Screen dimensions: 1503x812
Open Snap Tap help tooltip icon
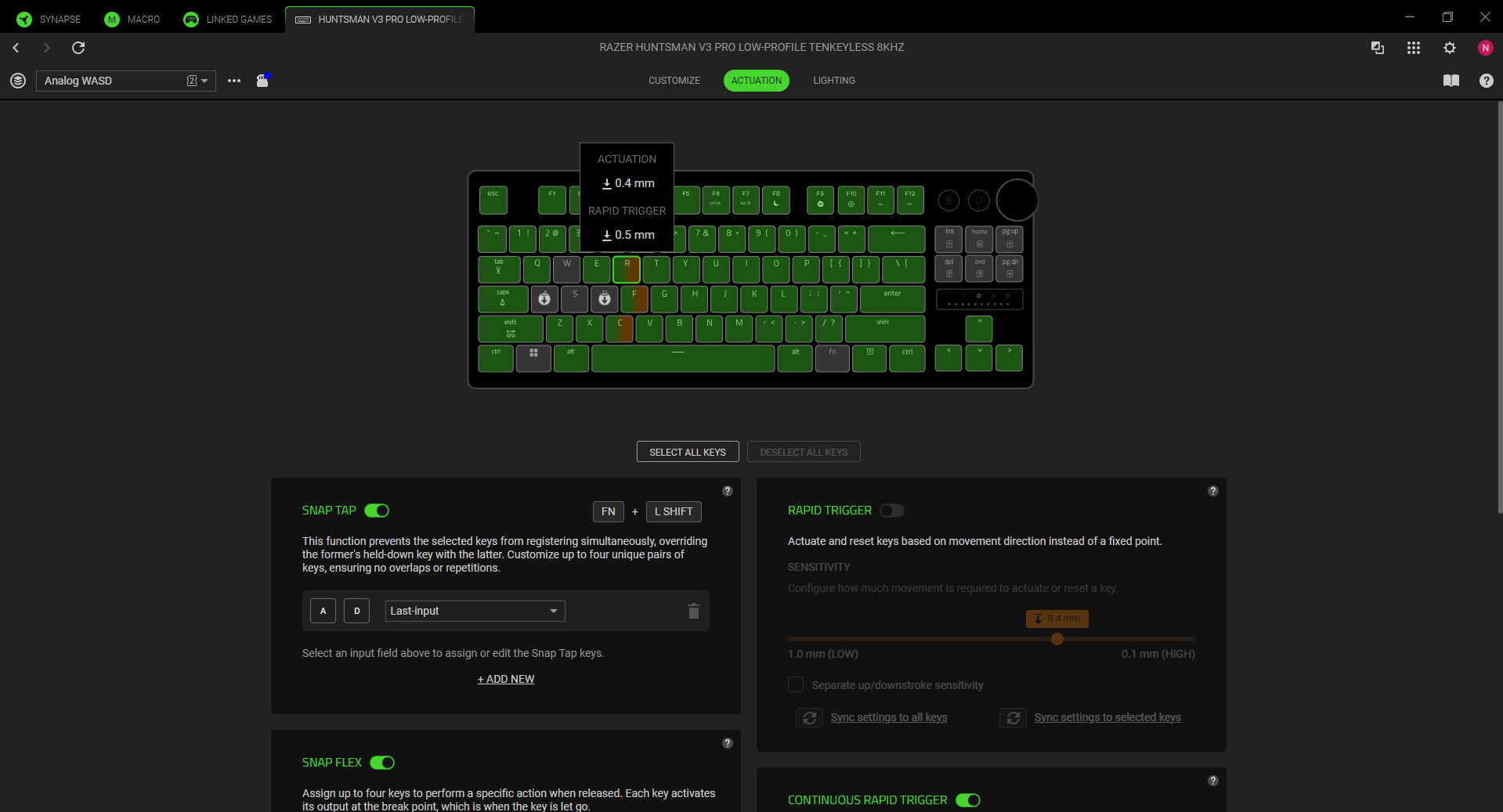coord(728,491)
